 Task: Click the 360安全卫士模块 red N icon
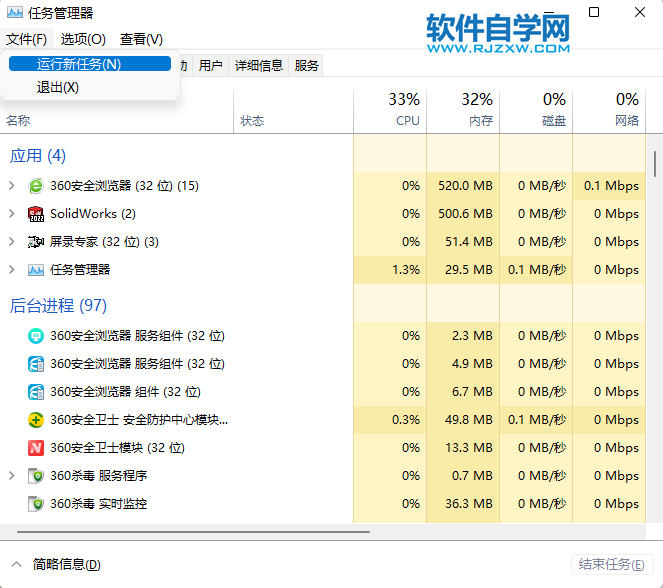coord(36,448)
